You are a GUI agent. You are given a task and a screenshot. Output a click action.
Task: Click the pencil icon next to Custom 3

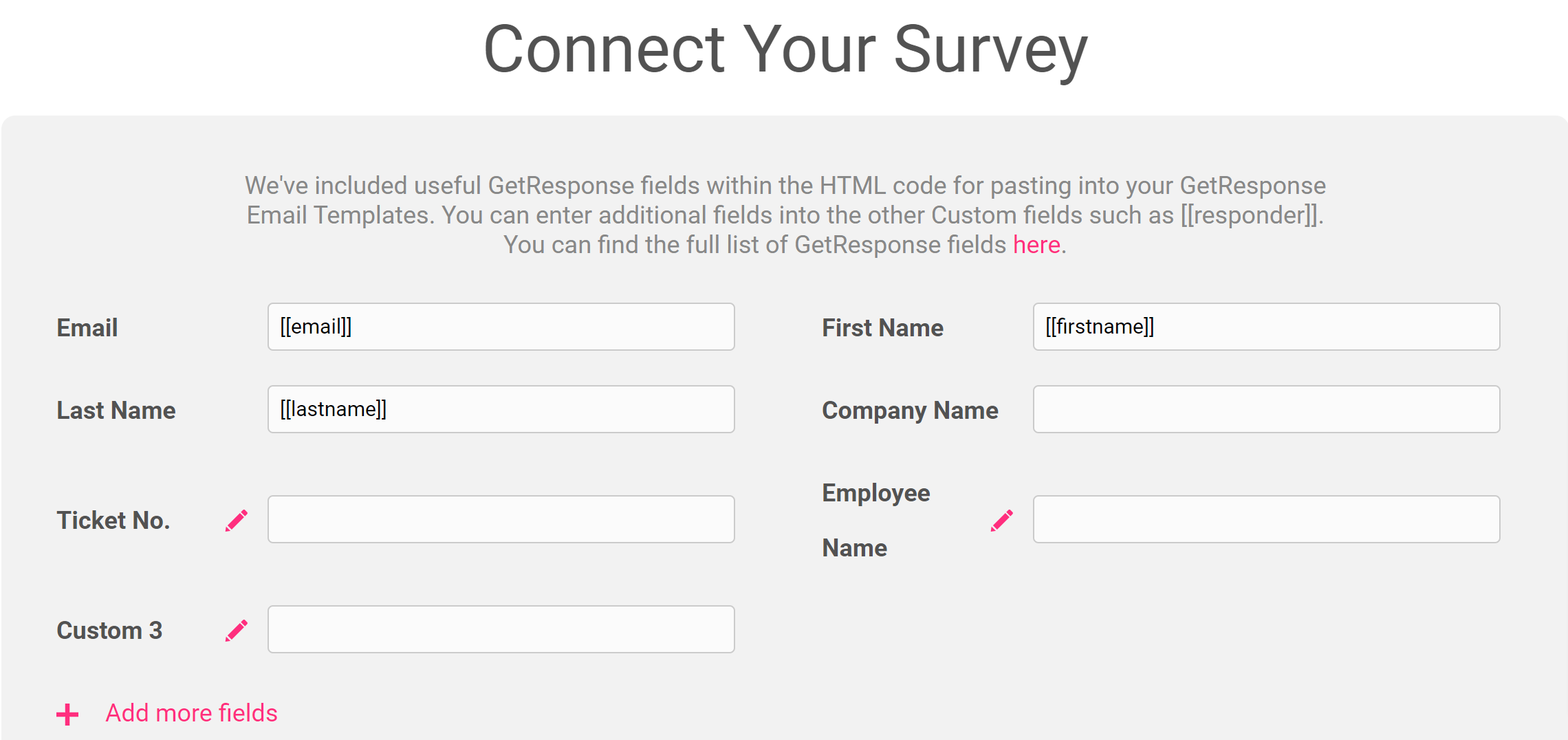pos(237,631)
